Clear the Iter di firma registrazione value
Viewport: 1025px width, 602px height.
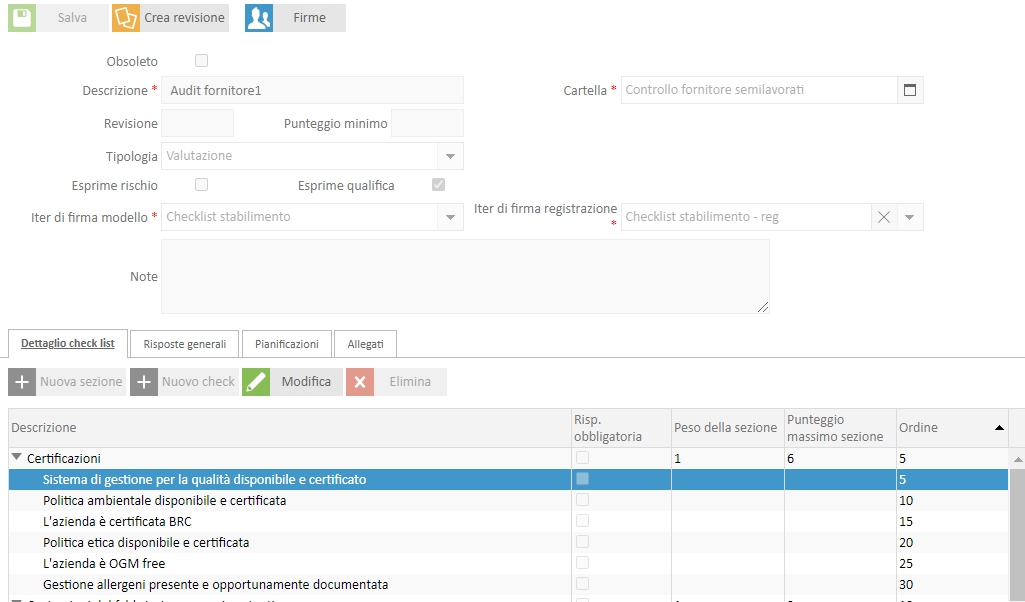(884, 217)
